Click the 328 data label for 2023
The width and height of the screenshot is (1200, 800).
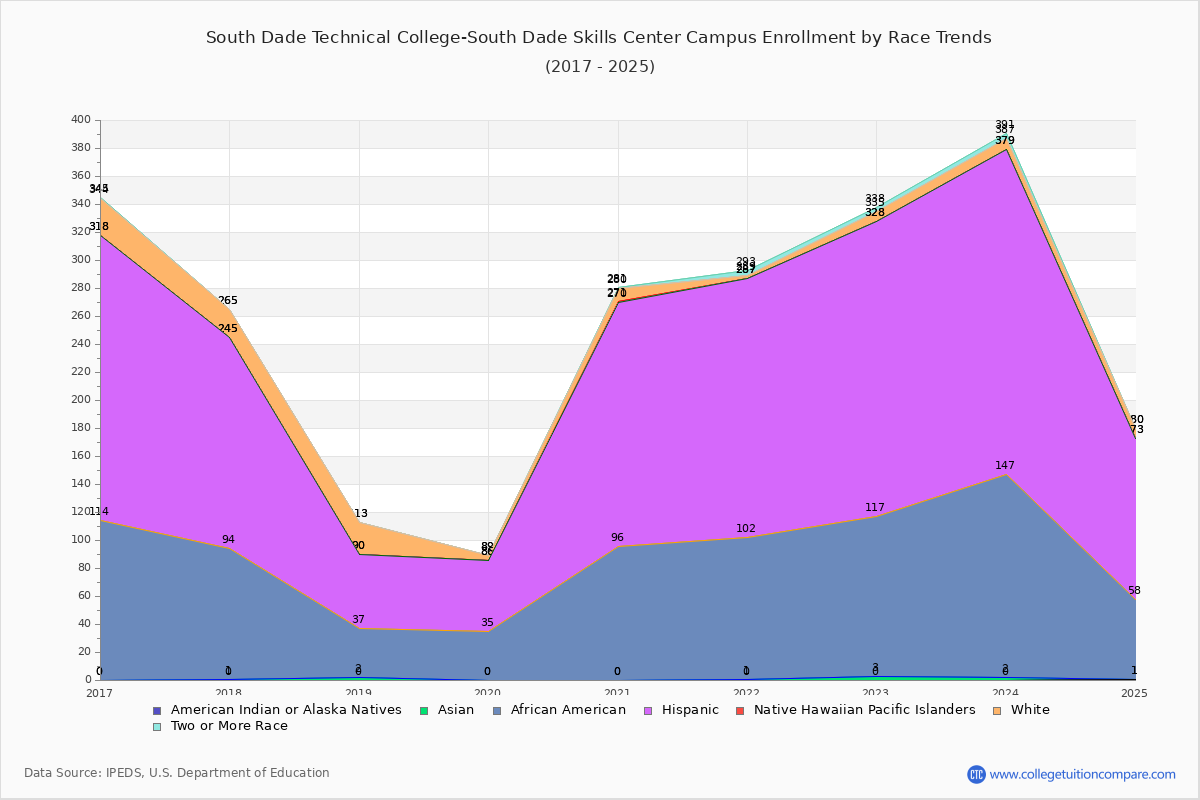(x=875, y=213)
